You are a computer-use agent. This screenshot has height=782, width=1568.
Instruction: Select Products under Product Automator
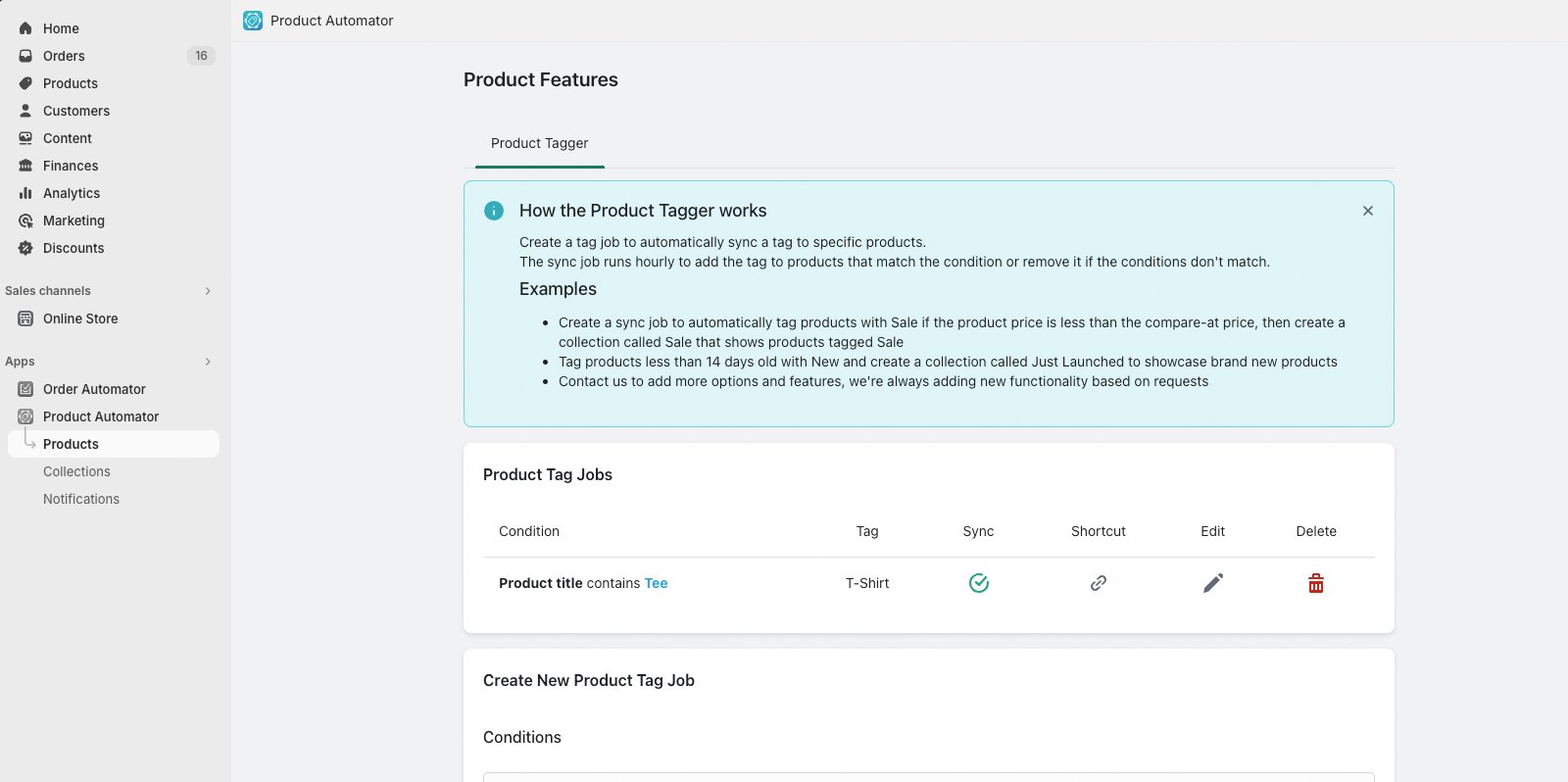(114, 444)
